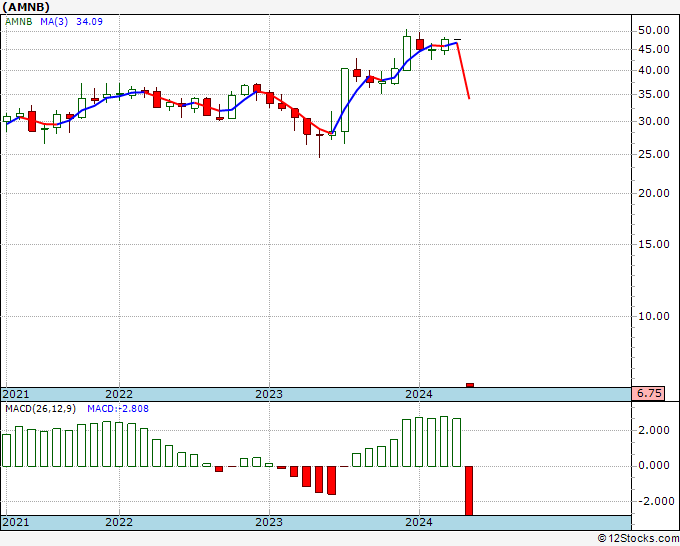
Task: Click the MA(3) legend label
Action: click(54, 22)
